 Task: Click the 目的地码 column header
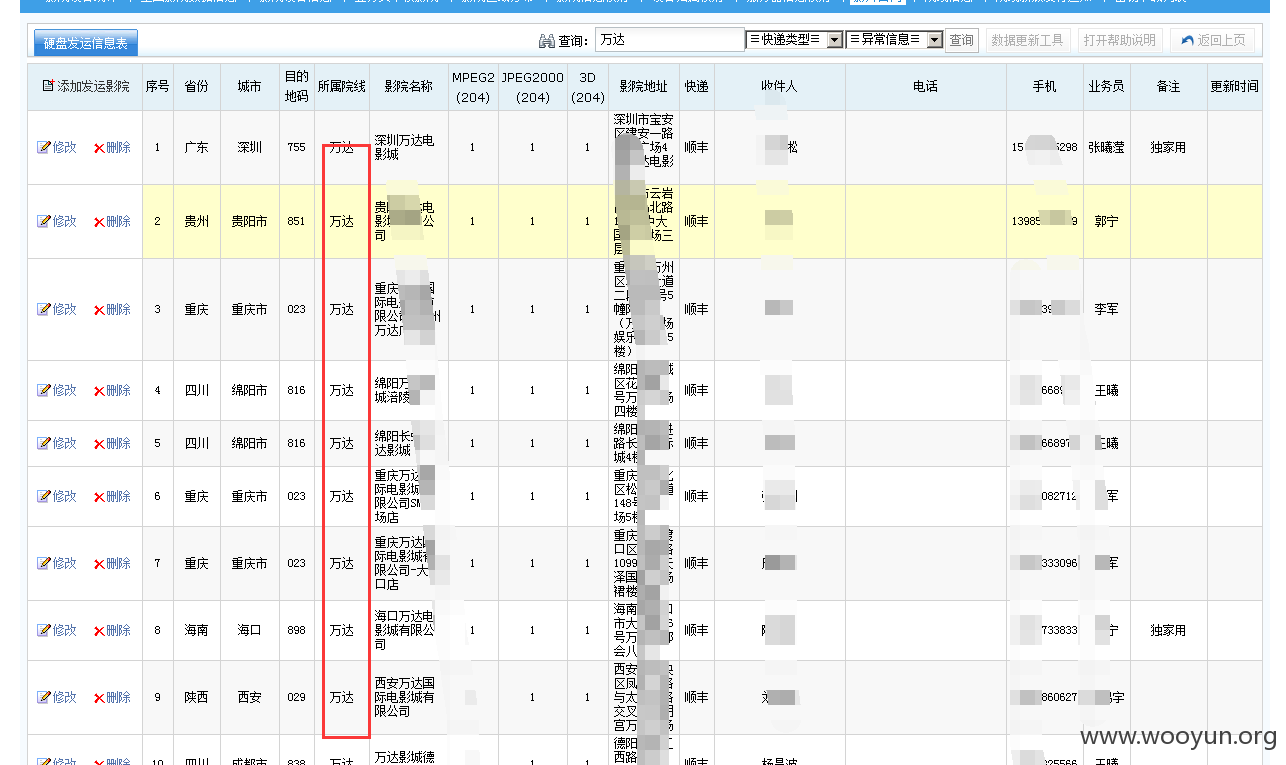coord(296,87)
